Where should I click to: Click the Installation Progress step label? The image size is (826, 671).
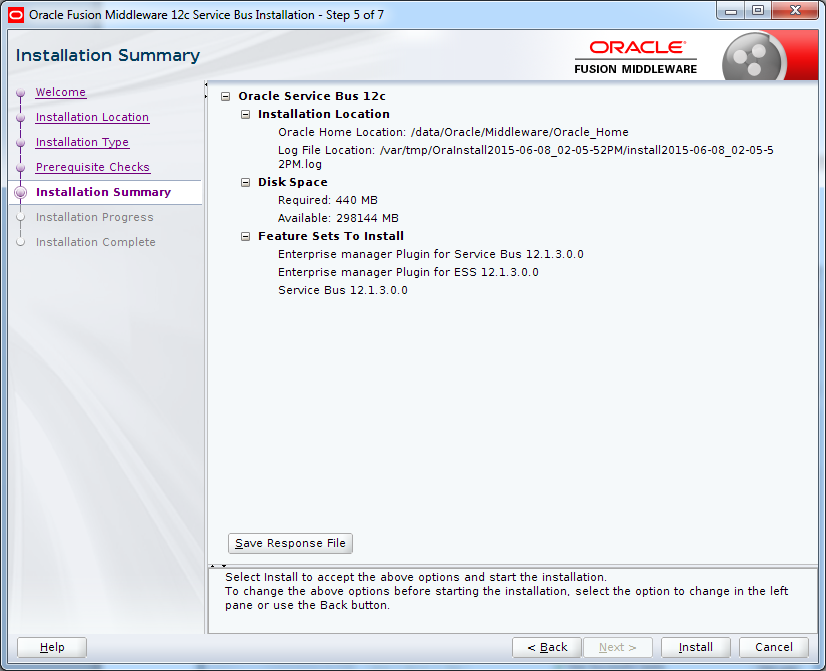click(x=95, y=217)
